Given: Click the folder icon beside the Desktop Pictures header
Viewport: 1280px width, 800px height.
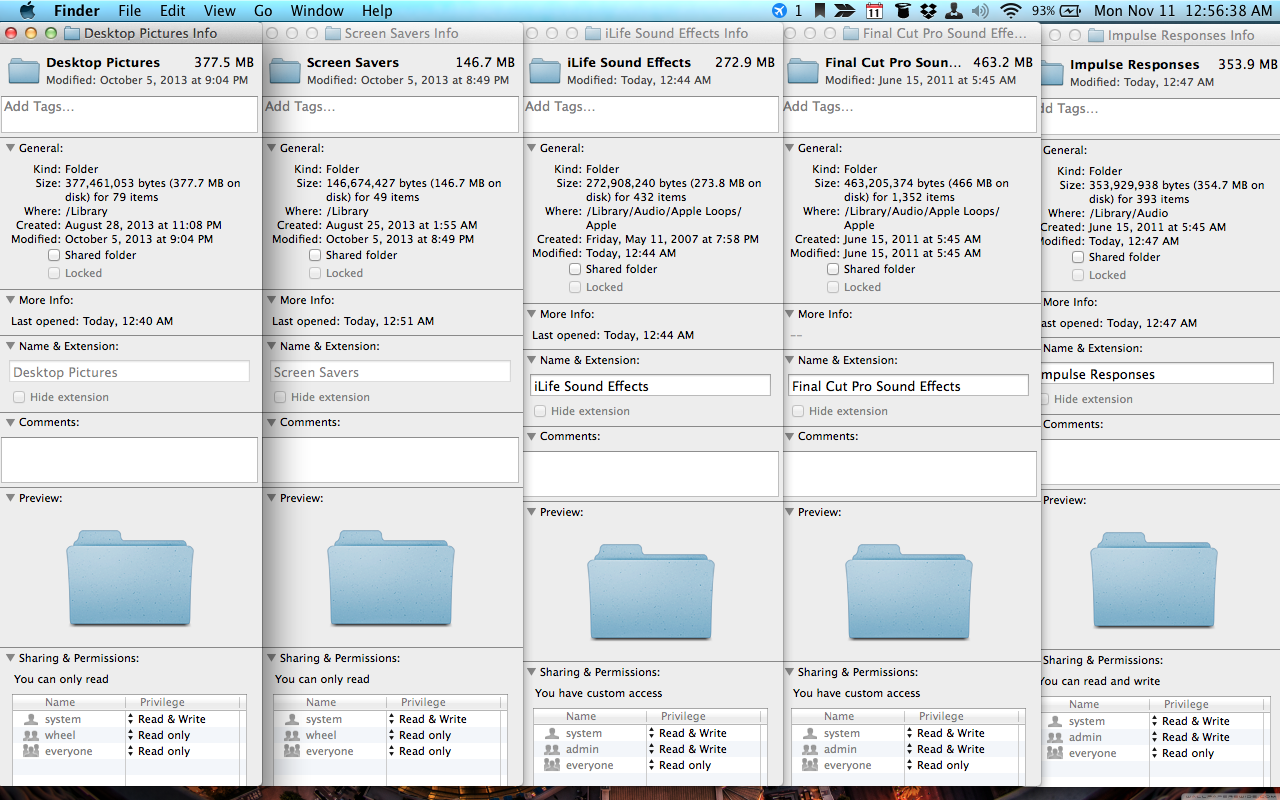Looking at the screenshot, I should click(24, 70).
